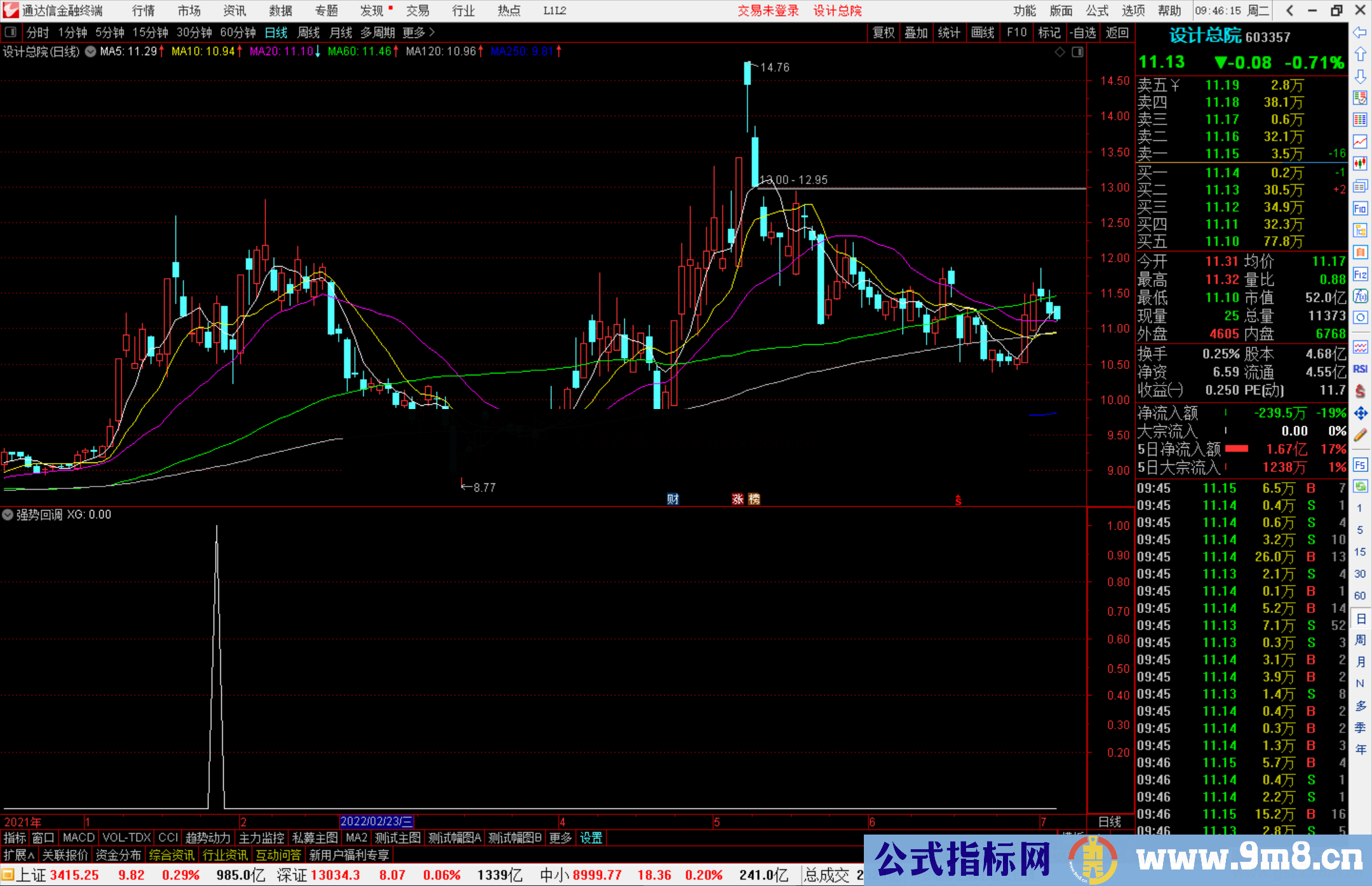Open F10 company info via right sidebar icon
Image resolution: width=1372 pixels, height=886 pixels.
(x=1360, y=208)
